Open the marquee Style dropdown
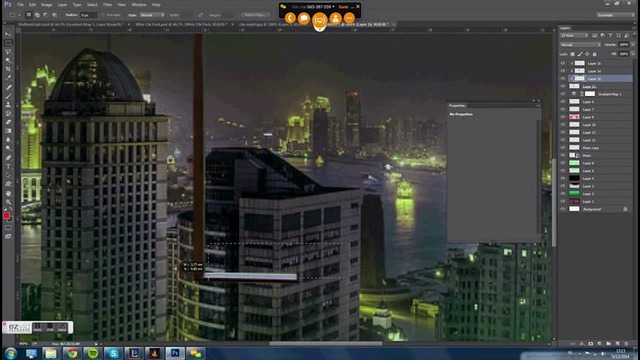The height and width of the screenshot is (360, 640). click(152, 15)
